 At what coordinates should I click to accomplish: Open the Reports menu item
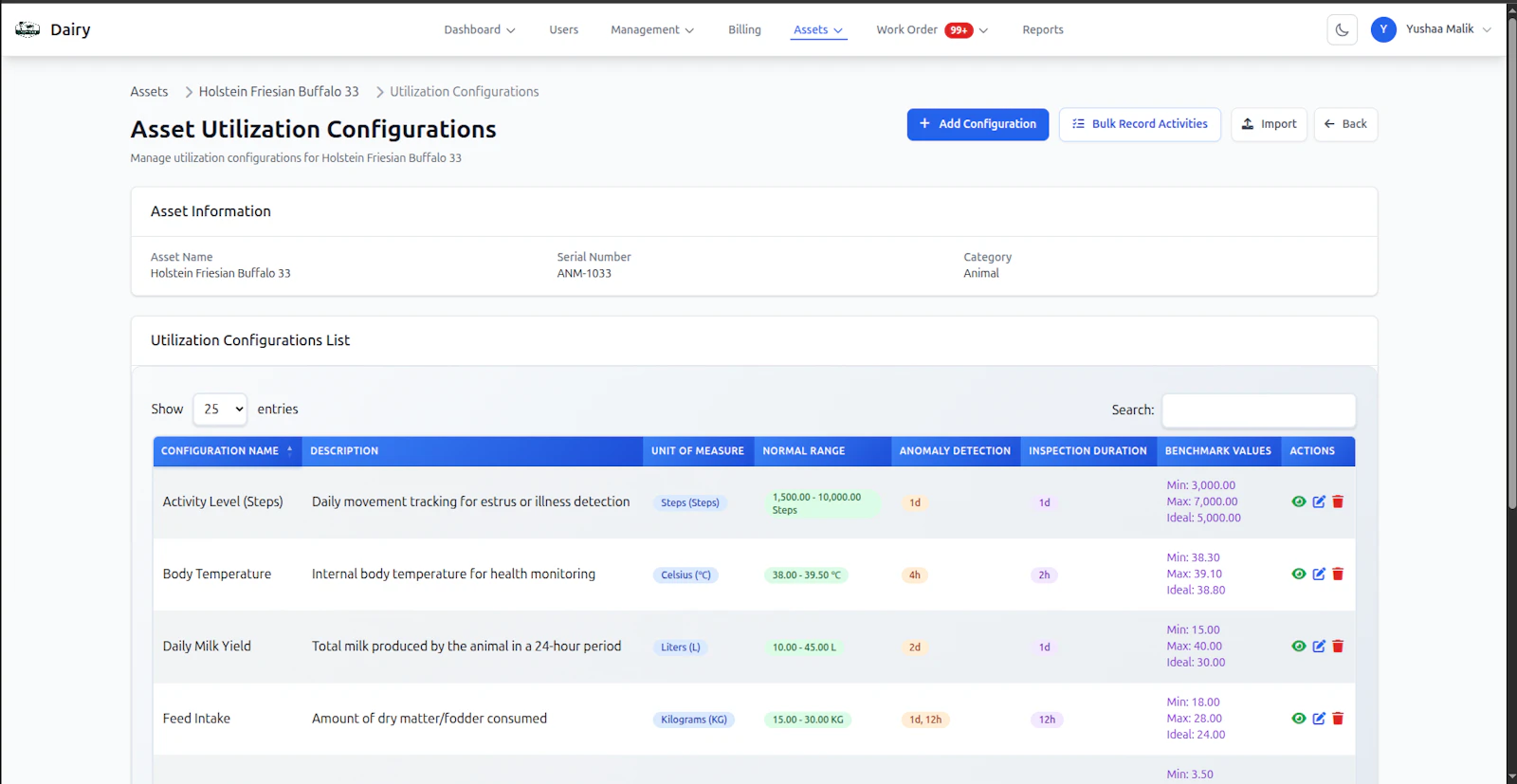(1043, 29)
